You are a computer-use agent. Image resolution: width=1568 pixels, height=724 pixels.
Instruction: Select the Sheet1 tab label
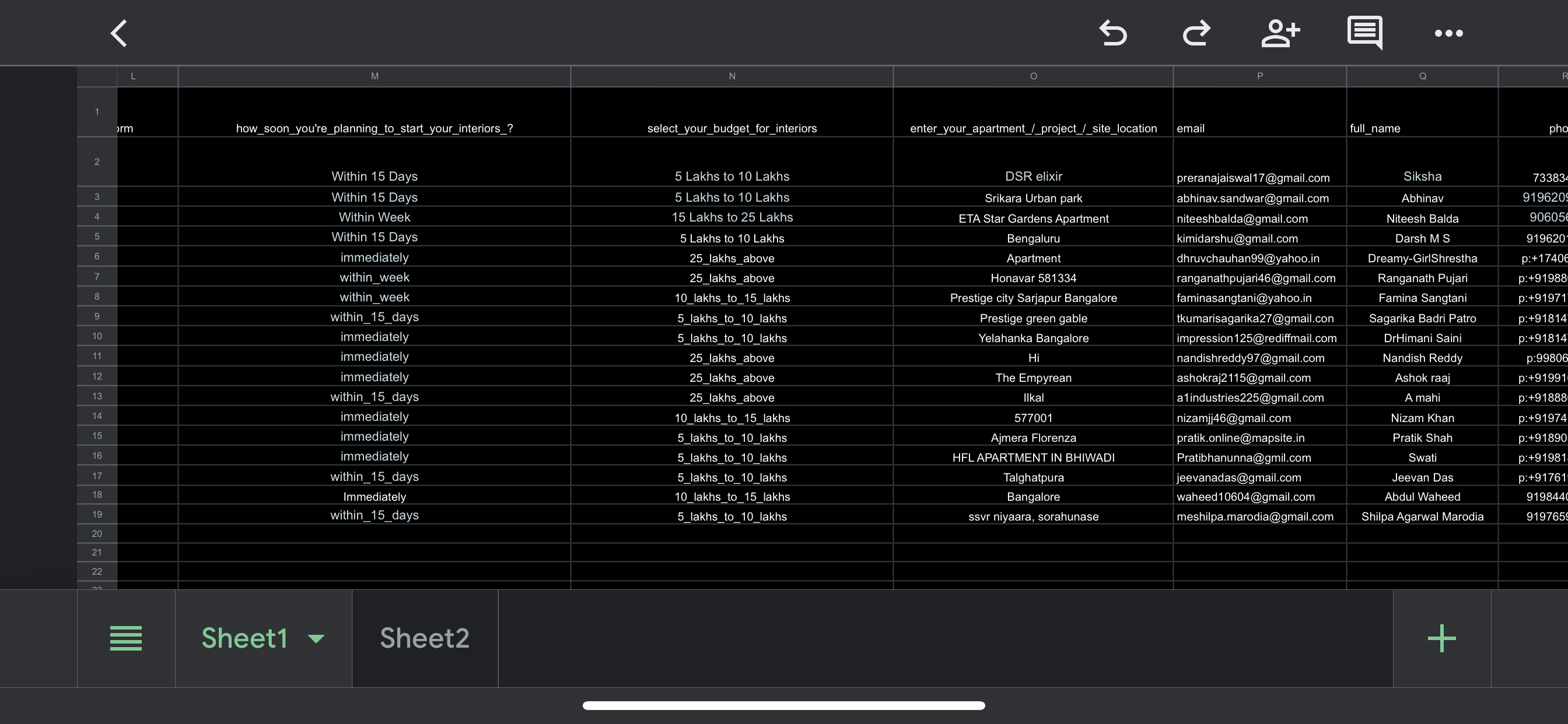[x=244, y=638]
